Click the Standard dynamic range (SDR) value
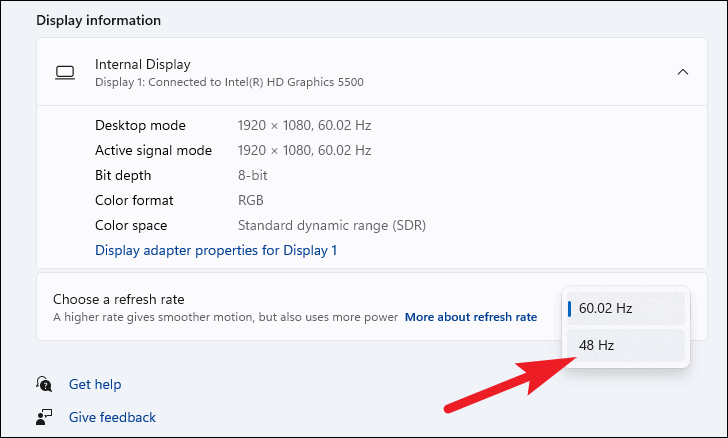Viewport: 728px width, 438px height. click(x=332, y=225)
